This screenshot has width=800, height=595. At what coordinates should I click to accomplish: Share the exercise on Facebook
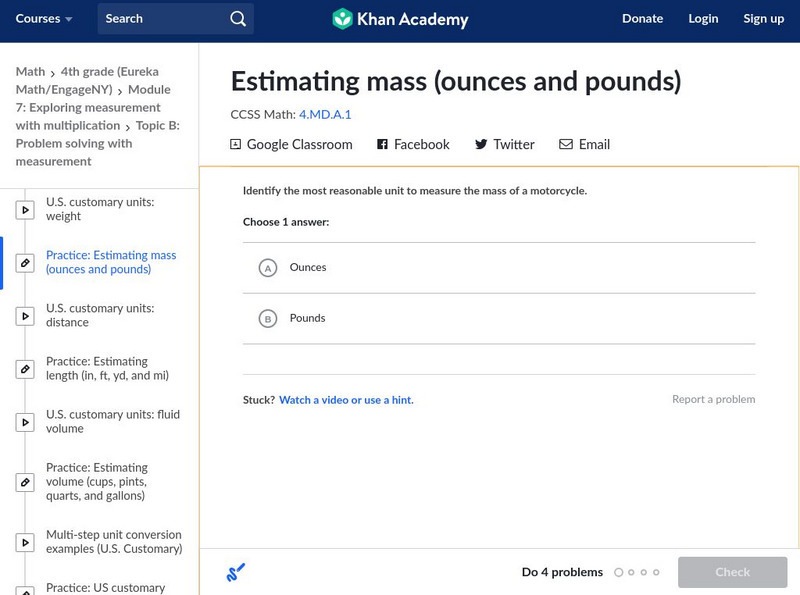click(x=413, y=145)
